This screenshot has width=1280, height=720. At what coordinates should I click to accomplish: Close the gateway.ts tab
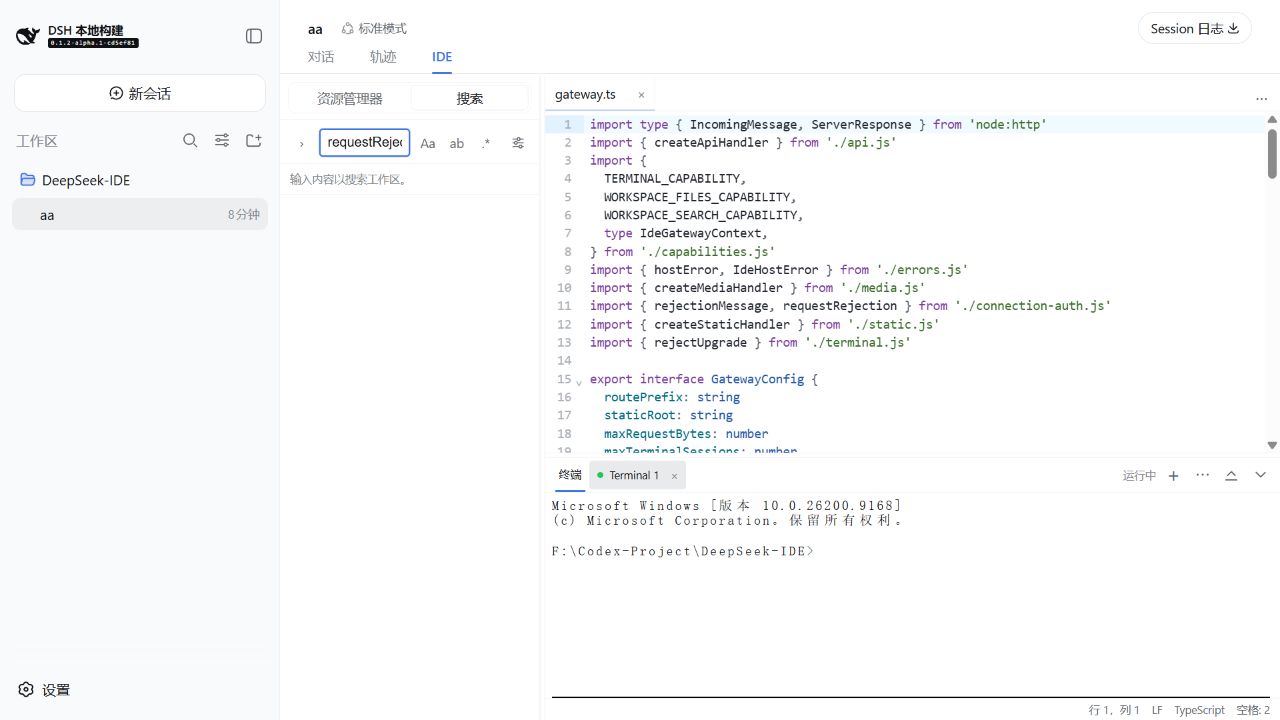(x=641, y=95)
